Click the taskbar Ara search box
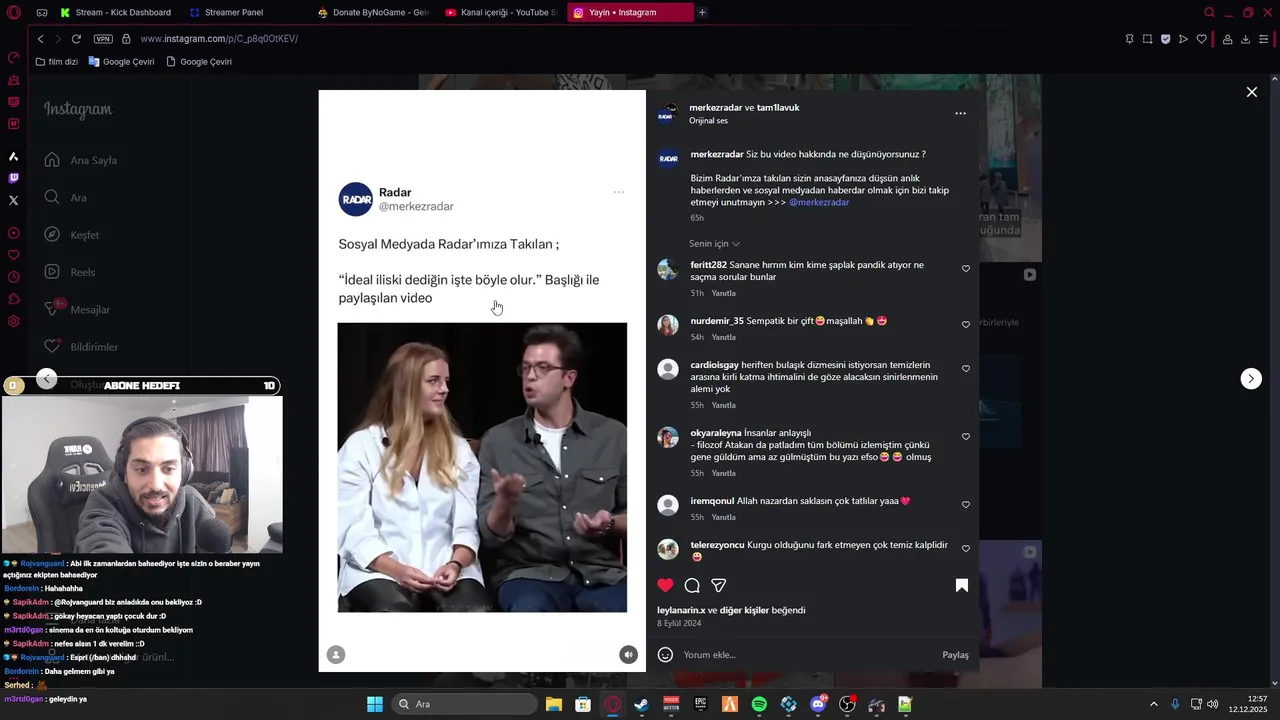1280x720 pixels. click(465, 704)
